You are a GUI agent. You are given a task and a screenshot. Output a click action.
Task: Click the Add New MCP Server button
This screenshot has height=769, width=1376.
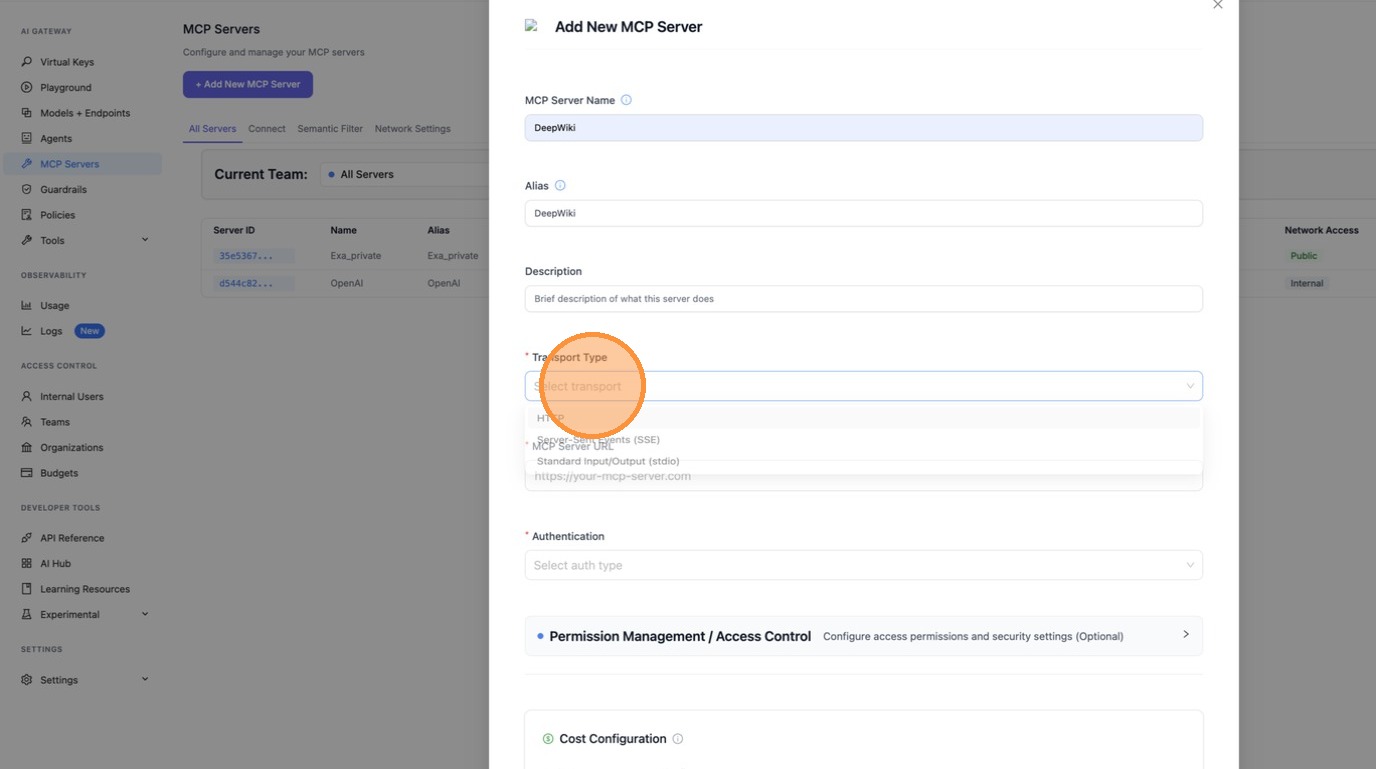click(248, 85)
